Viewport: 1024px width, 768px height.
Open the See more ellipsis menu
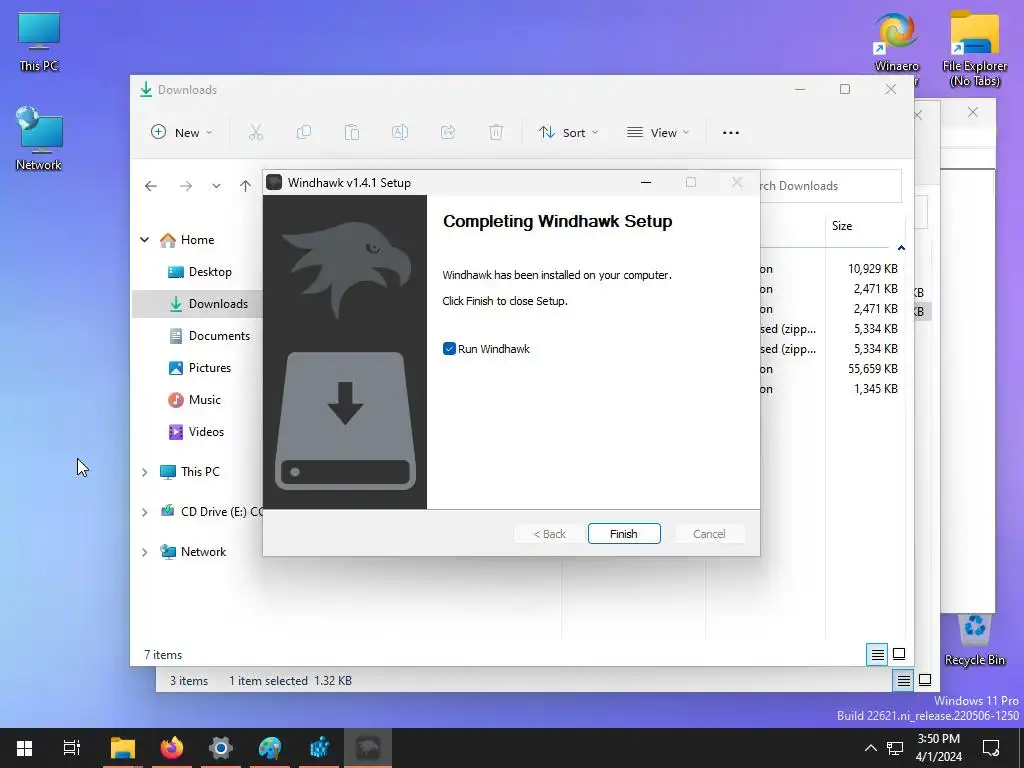[x=731, y=133]
